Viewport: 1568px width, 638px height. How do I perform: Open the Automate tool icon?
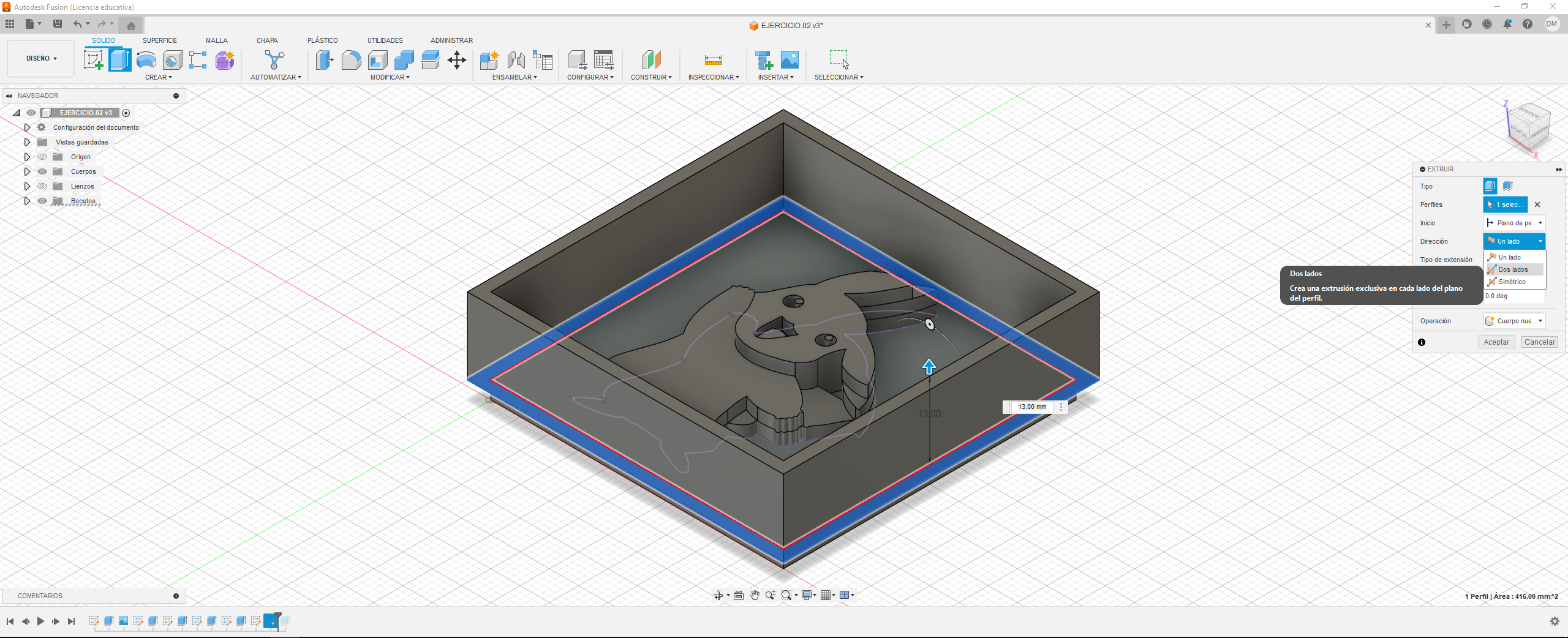click(274, 60)
